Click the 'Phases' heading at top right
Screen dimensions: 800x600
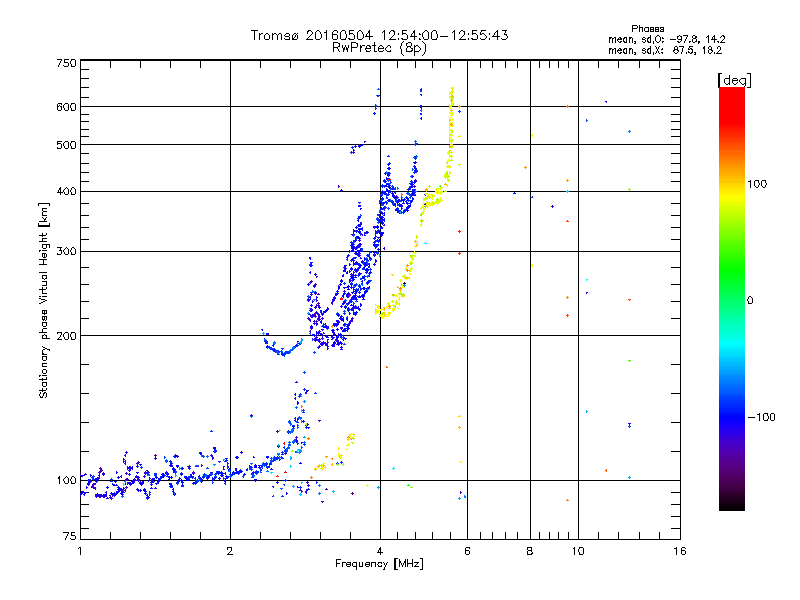(x=647, y=29)
